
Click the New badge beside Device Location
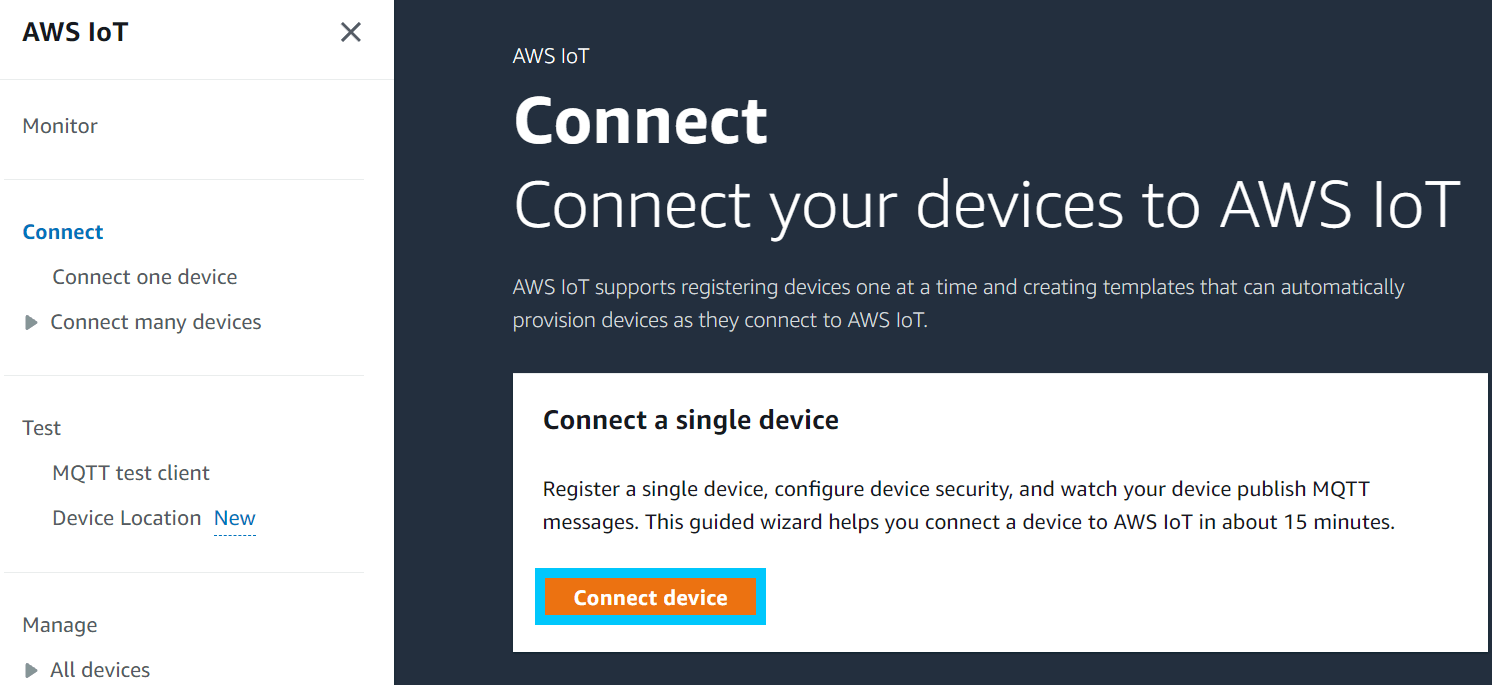(235, 518)
